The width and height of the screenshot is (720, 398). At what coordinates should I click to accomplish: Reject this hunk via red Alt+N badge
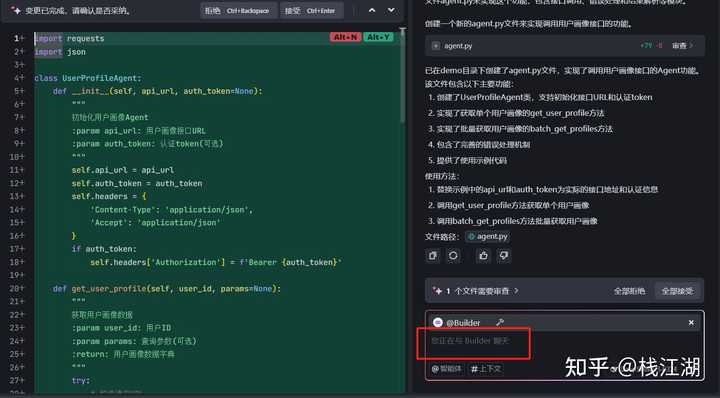point(345,37)
